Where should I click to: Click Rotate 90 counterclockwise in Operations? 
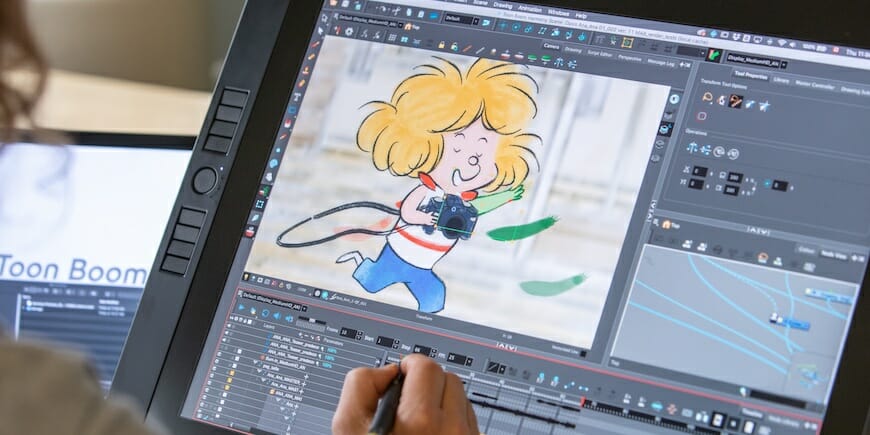(x=733, y=154)
